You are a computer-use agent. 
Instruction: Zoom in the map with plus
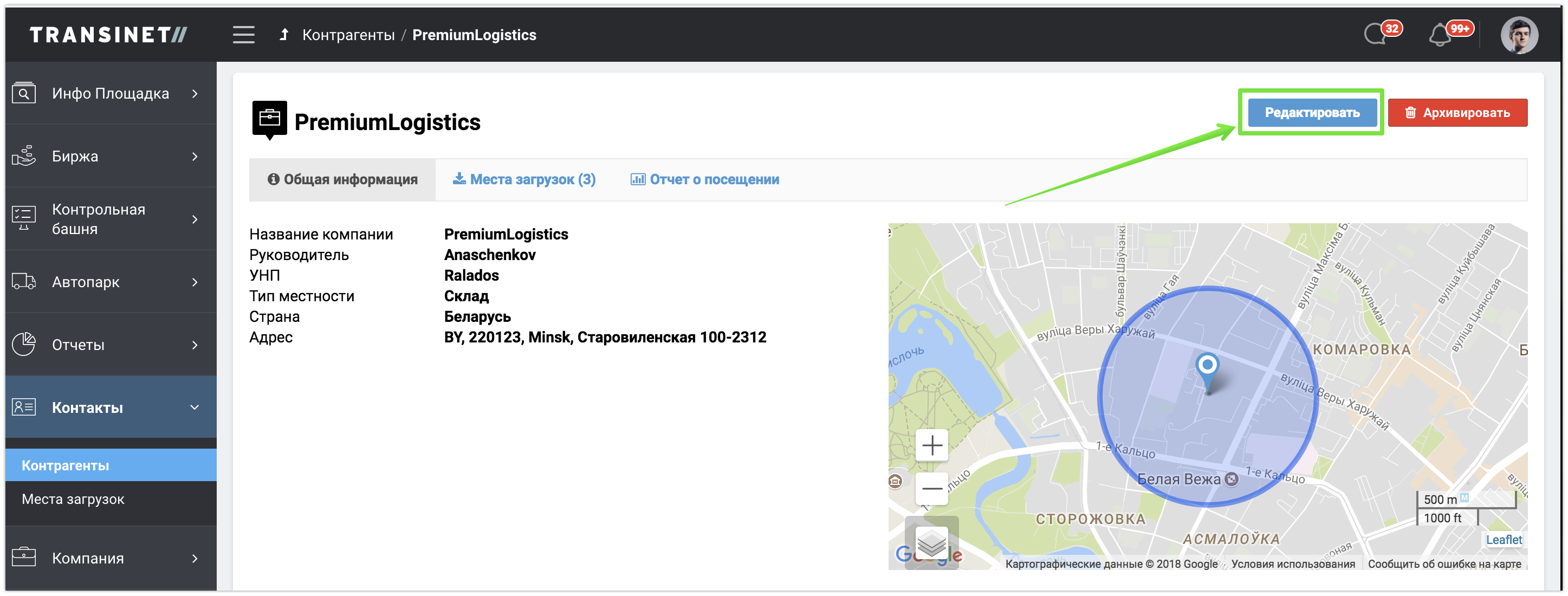coord(931,445)
